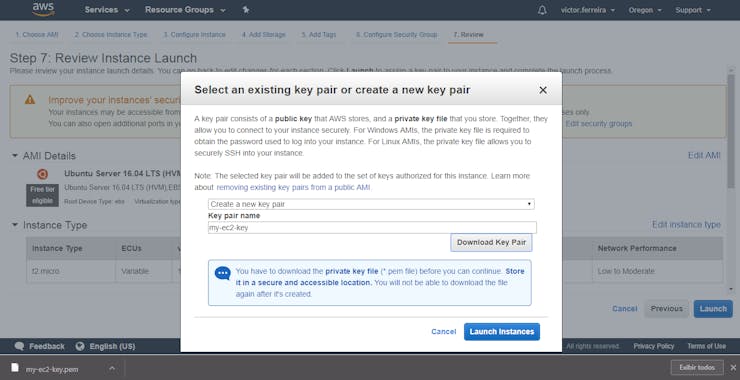
Task: Click the Launch Instances button
Action: 502,331
